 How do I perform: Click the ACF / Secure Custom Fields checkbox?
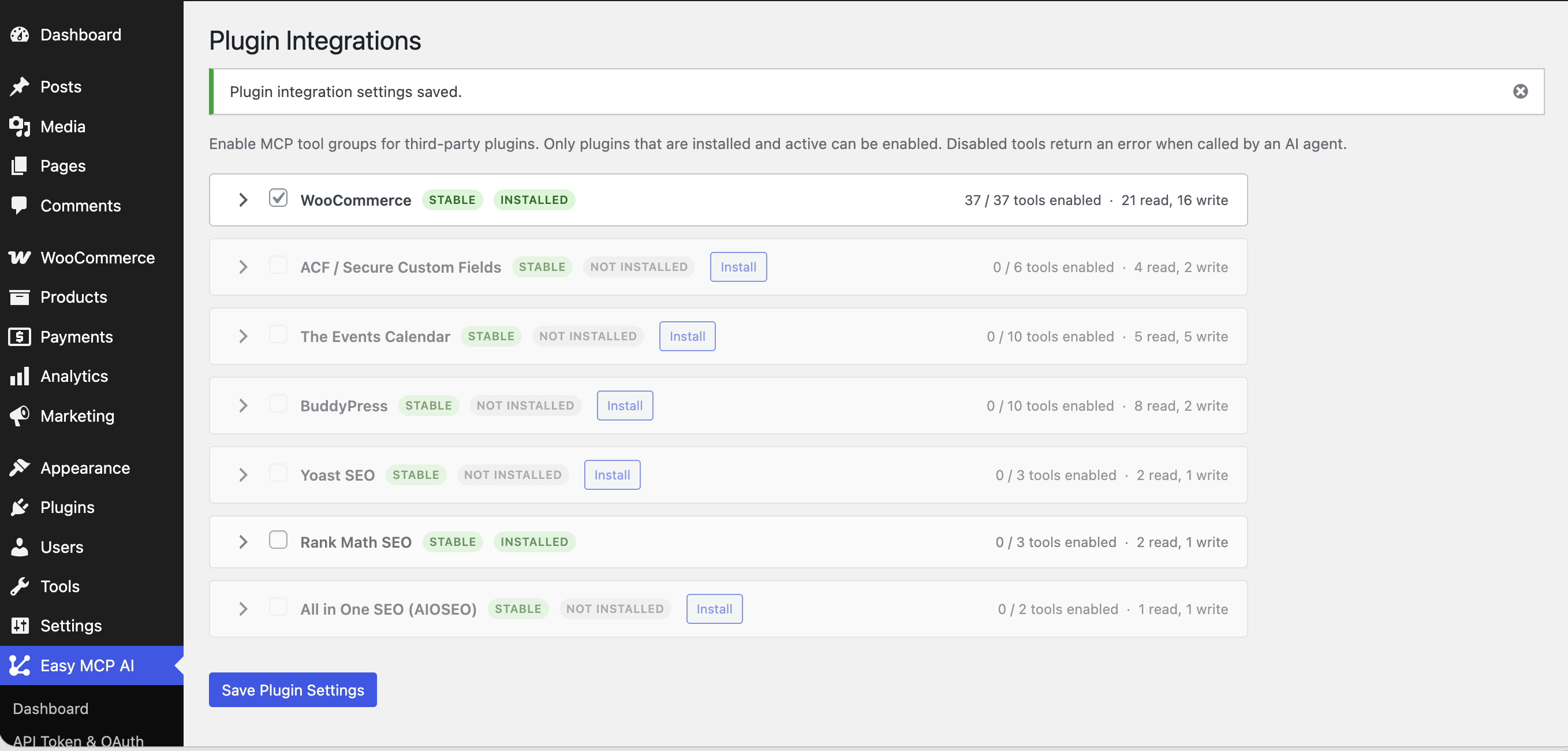tap(278, 265)
